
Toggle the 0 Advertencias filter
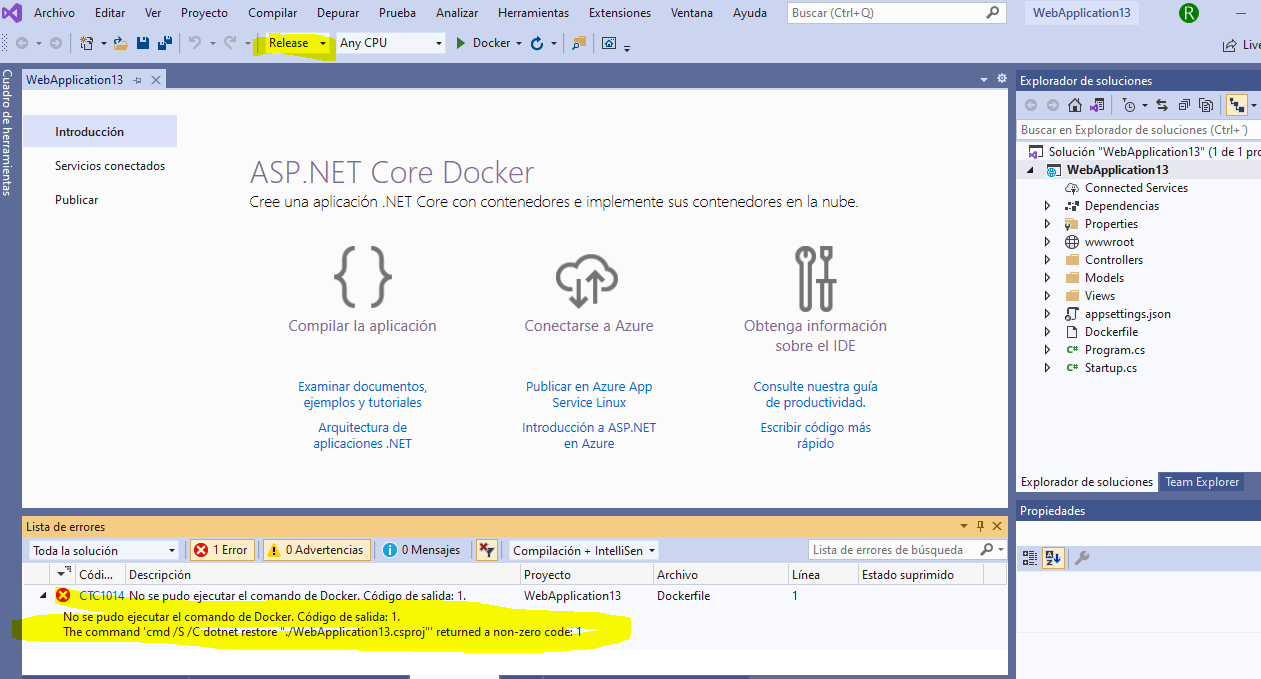click(x=317, y=549)
